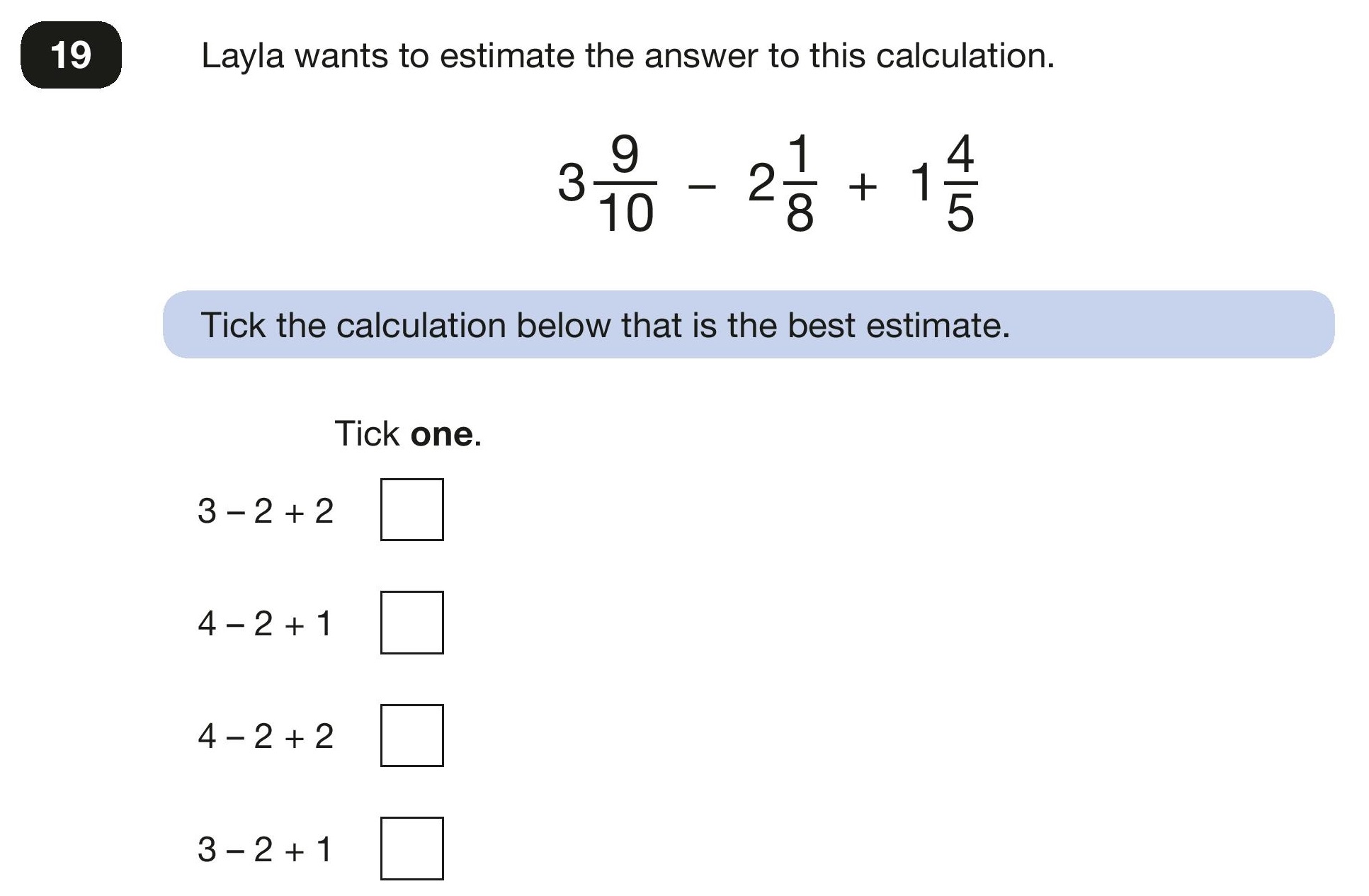Click the blue 'Tick the calculation below' banner
The width and height of the screenshot is (1369, 896).
point(749,324)
